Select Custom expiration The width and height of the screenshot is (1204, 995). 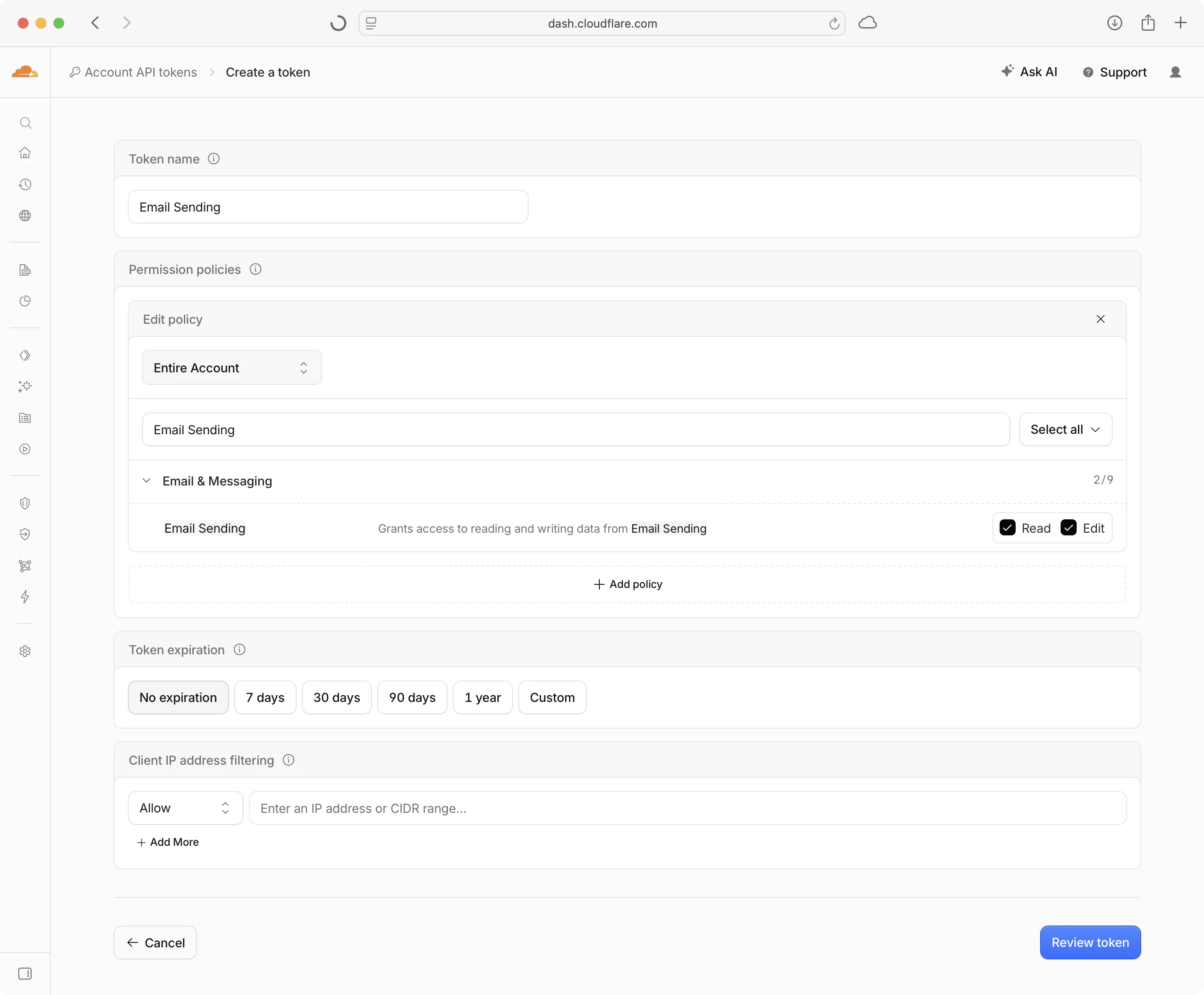coord(553,697)
